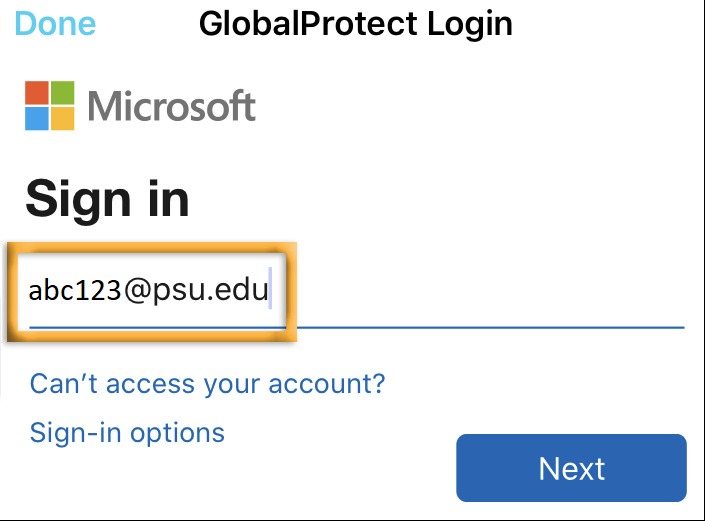Open Can't access your account link

click(x=207, y=383)
